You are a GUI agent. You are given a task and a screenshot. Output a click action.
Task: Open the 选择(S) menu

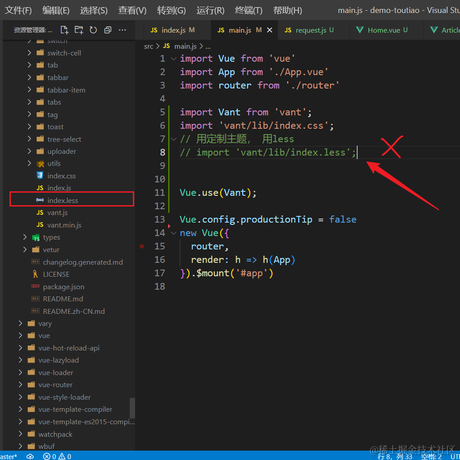click(x=94, y=10)
